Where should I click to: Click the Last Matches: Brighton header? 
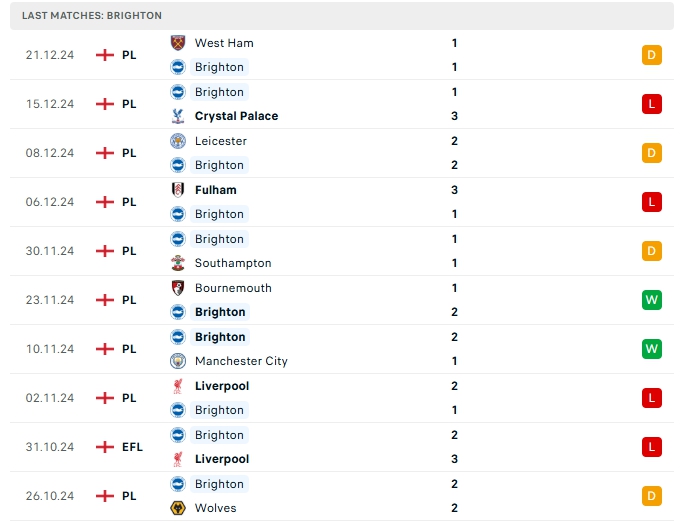tap(92, 16)
